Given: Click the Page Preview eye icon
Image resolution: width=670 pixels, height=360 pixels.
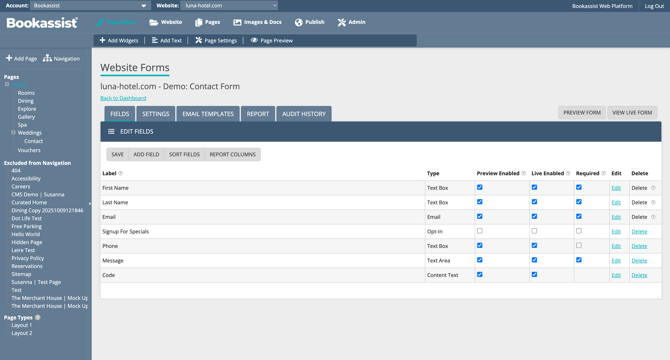Looking at the screenshot, I should click(254, 40).
